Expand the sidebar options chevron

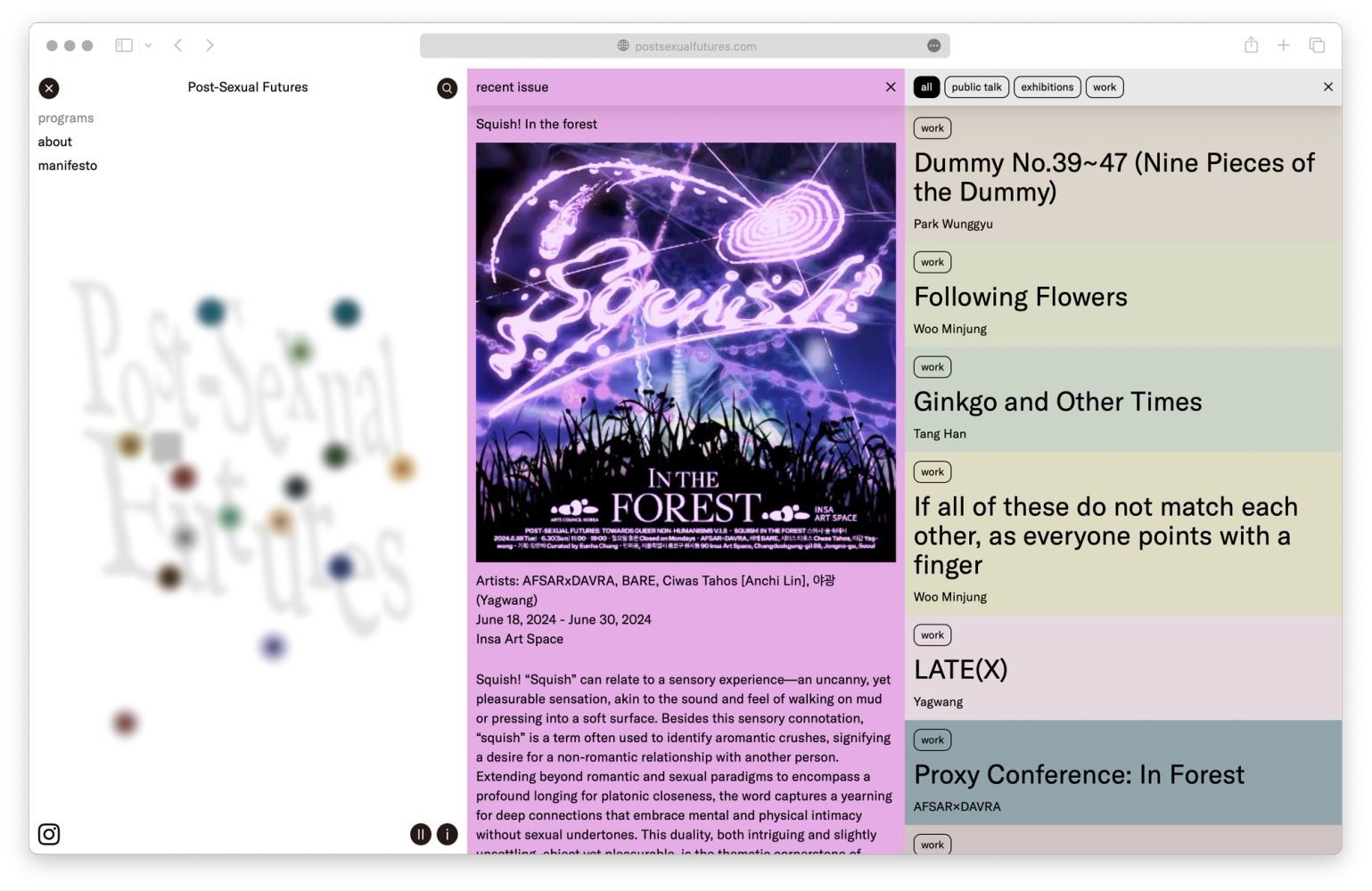[x=148, y=45]
